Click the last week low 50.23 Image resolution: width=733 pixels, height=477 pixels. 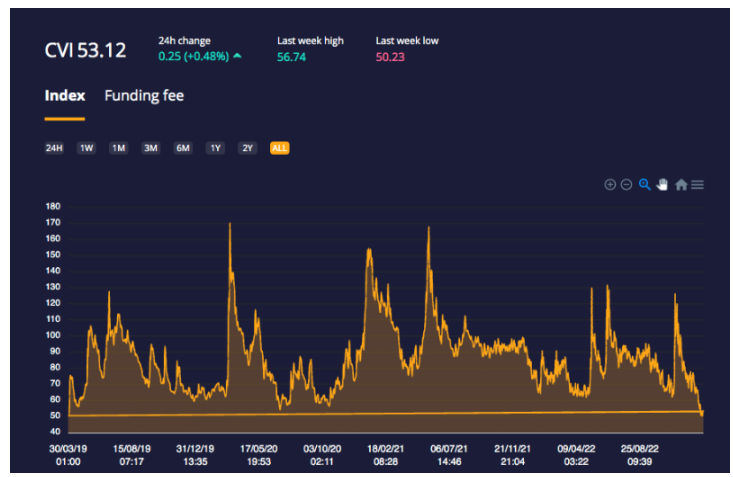coord(390,57)
